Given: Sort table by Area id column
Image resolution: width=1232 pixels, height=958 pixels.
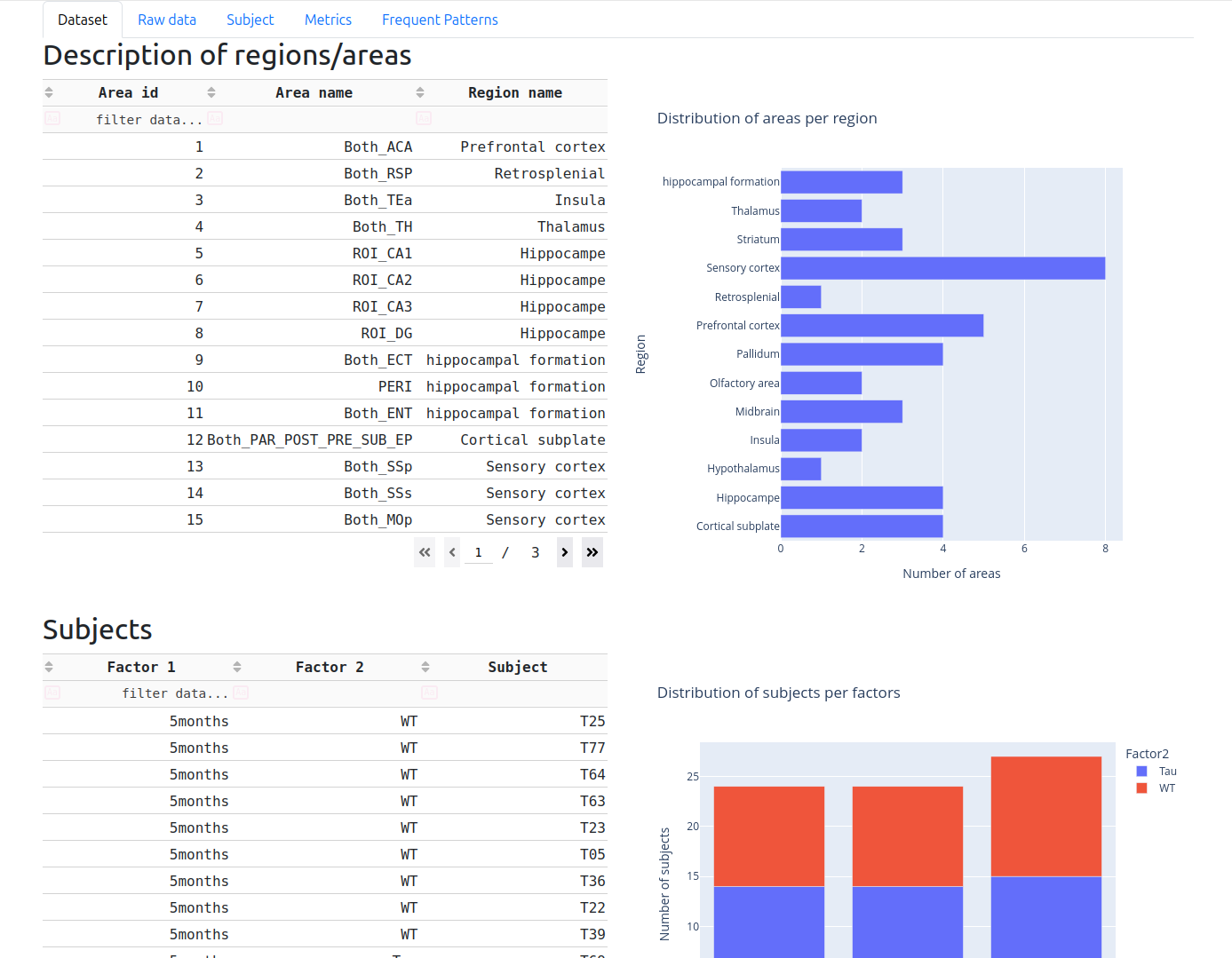Looking at the screenshot, I should click(49, 92).
